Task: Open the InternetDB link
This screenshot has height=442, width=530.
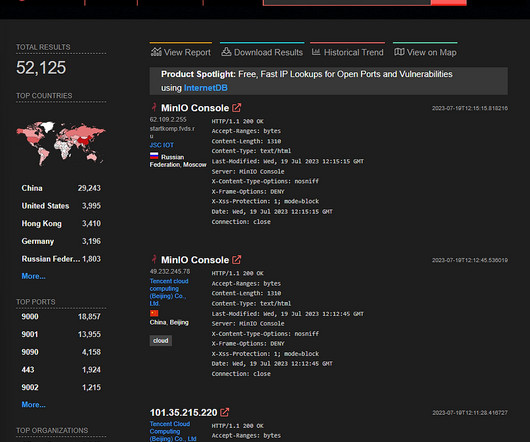Action: pyautogui.click(x=206, y=88)
